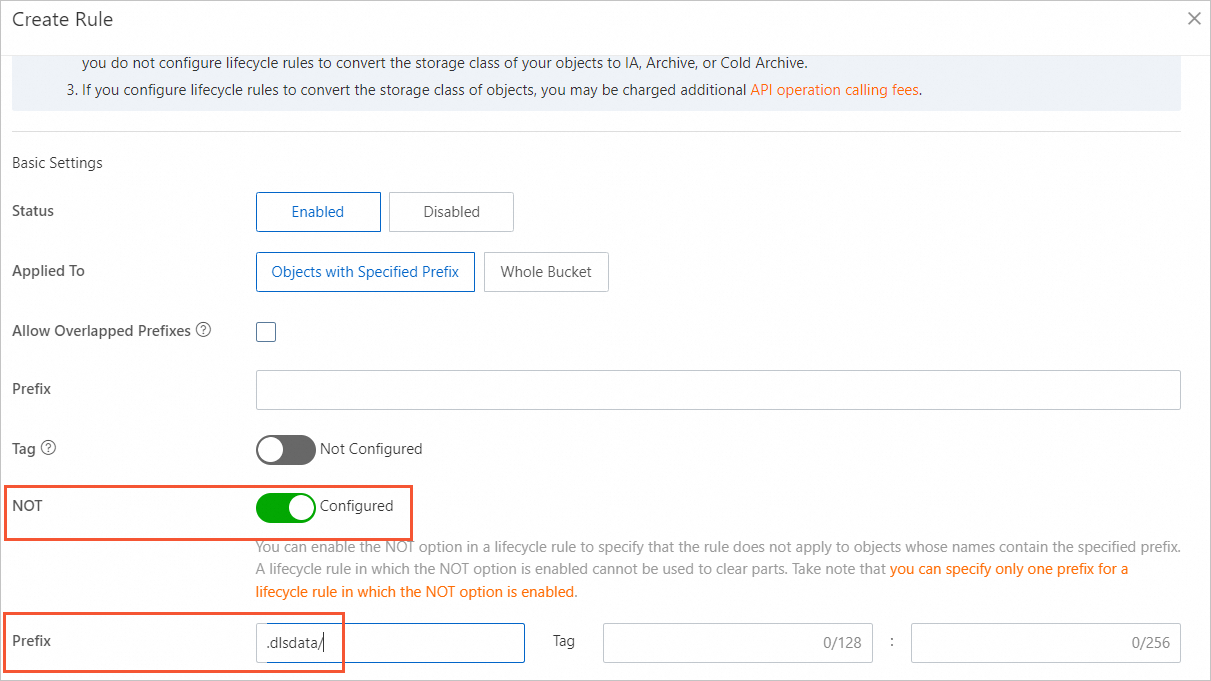Open the Tag help question-mark icon
Viewport: 1211px width, 681px height.
(48, 449)
